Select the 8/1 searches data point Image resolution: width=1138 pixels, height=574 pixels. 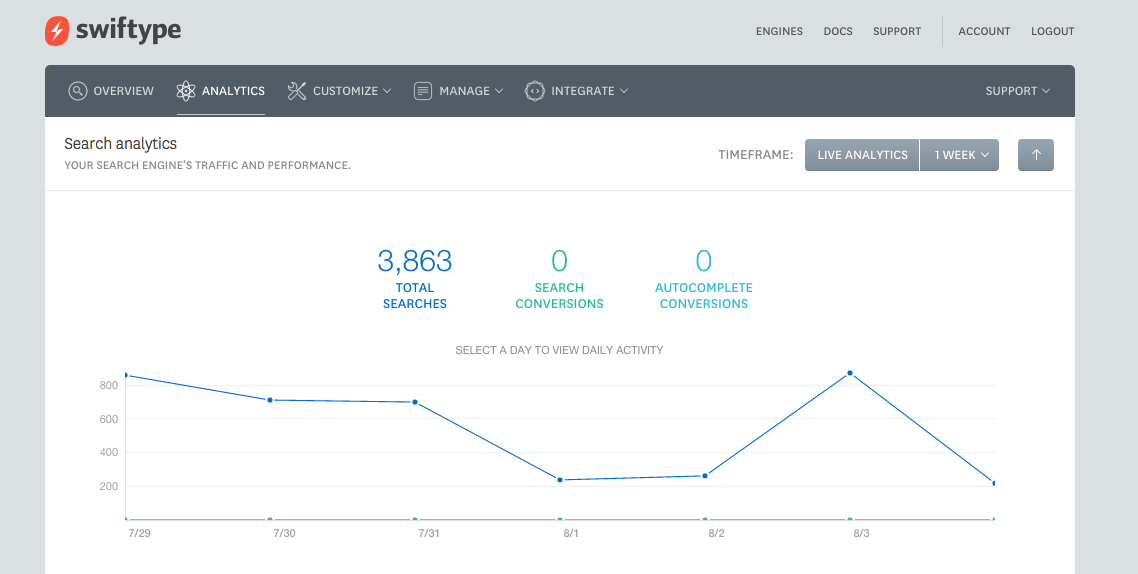click(560, 480)
